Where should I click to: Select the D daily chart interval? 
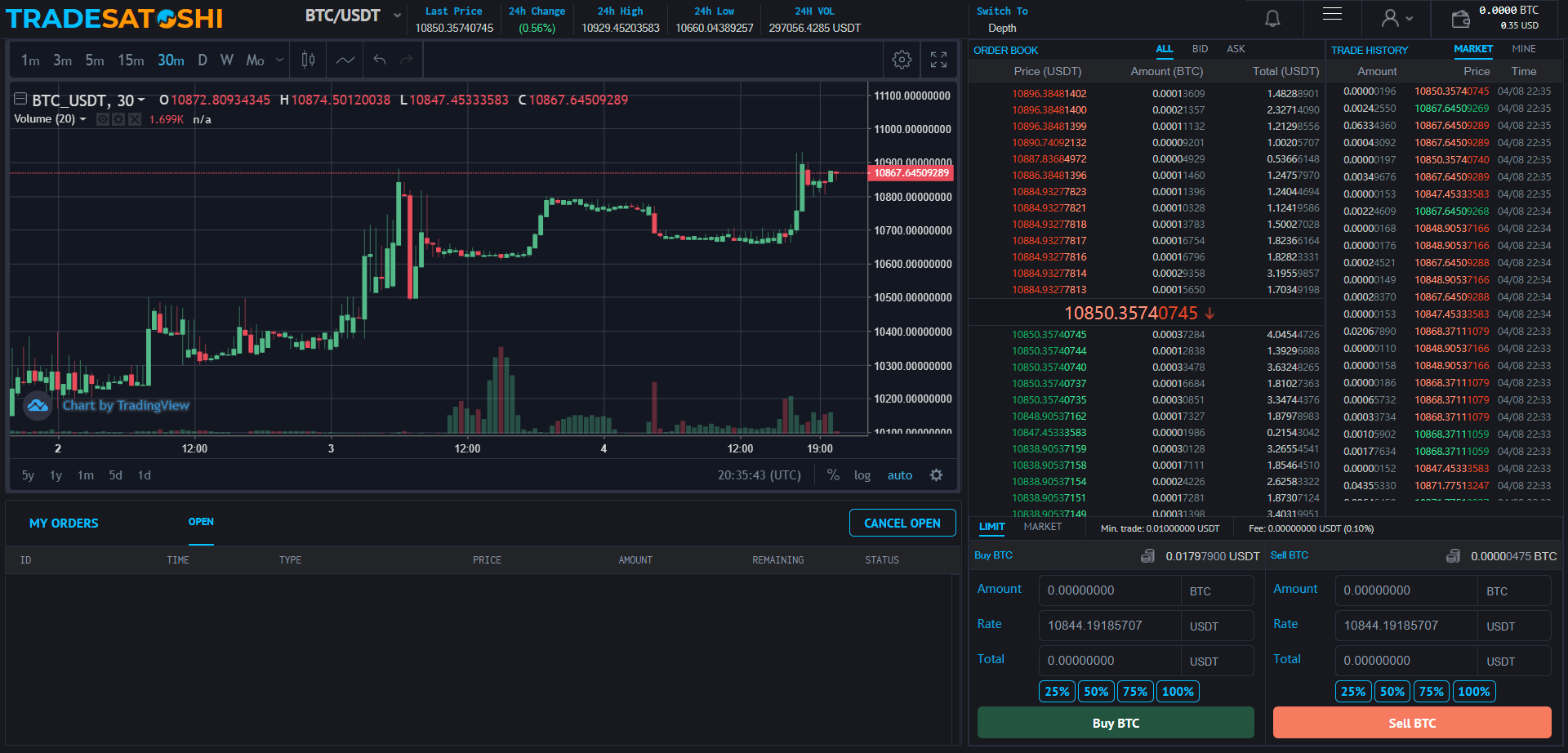click(203, 60)
